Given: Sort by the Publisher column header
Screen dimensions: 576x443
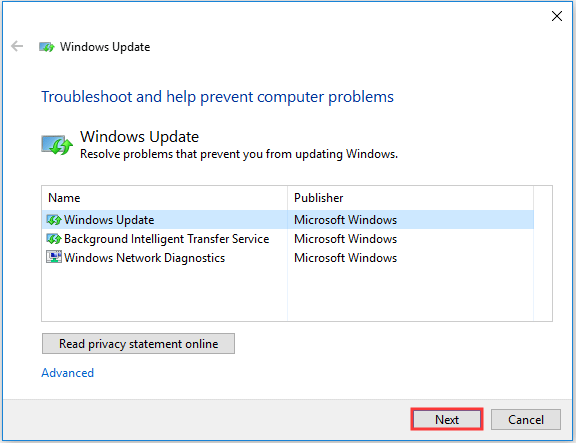Looking at the screenshot, I should pos(410,198).
